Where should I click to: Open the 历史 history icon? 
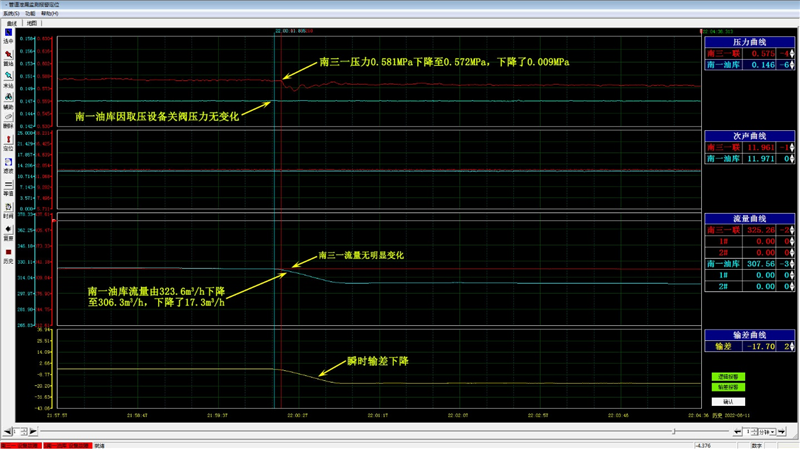(x=8, y=255)
